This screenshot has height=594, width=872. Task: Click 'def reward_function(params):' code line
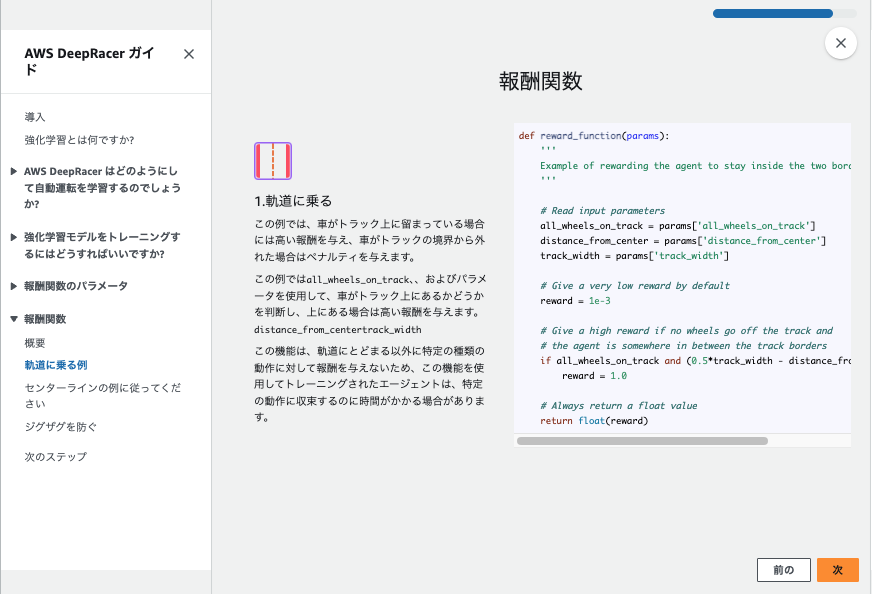(594, 136)
